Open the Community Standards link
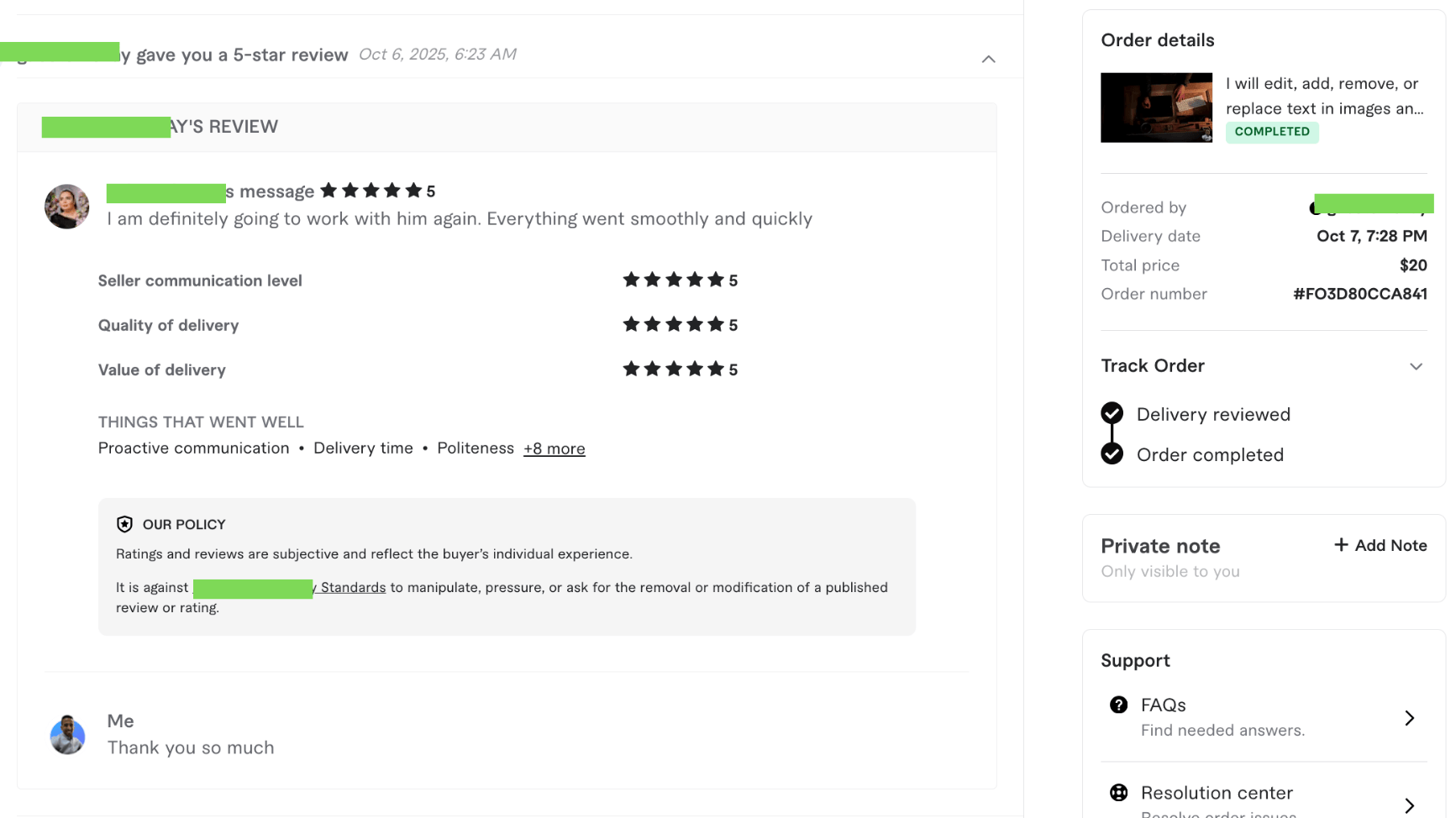 click(350, 587)
